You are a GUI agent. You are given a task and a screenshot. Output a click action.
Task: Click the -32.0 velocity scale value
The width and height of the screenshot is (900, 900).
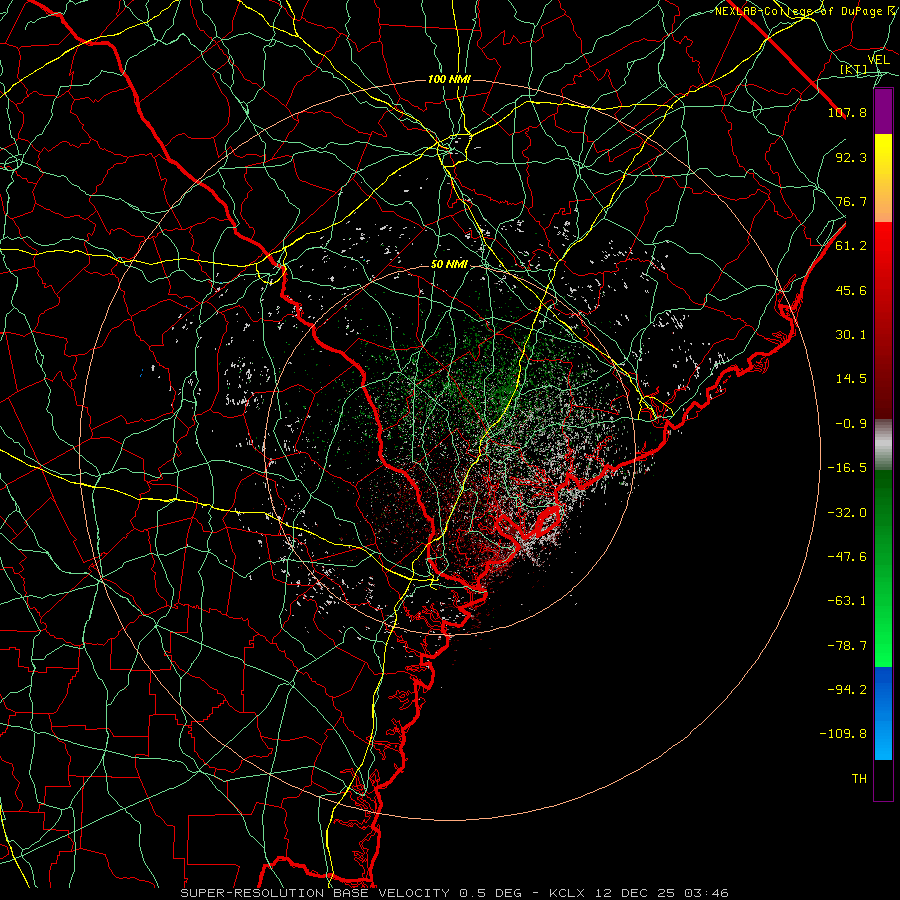click(x=847, y=513)
